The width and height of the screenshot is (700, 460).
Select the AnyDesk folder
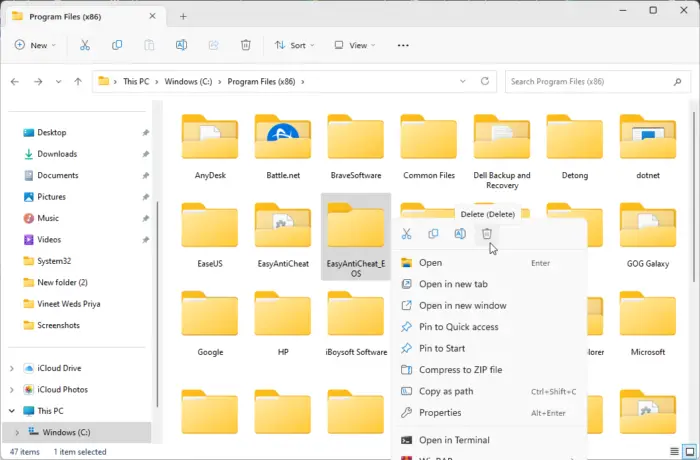click(210, 147)
